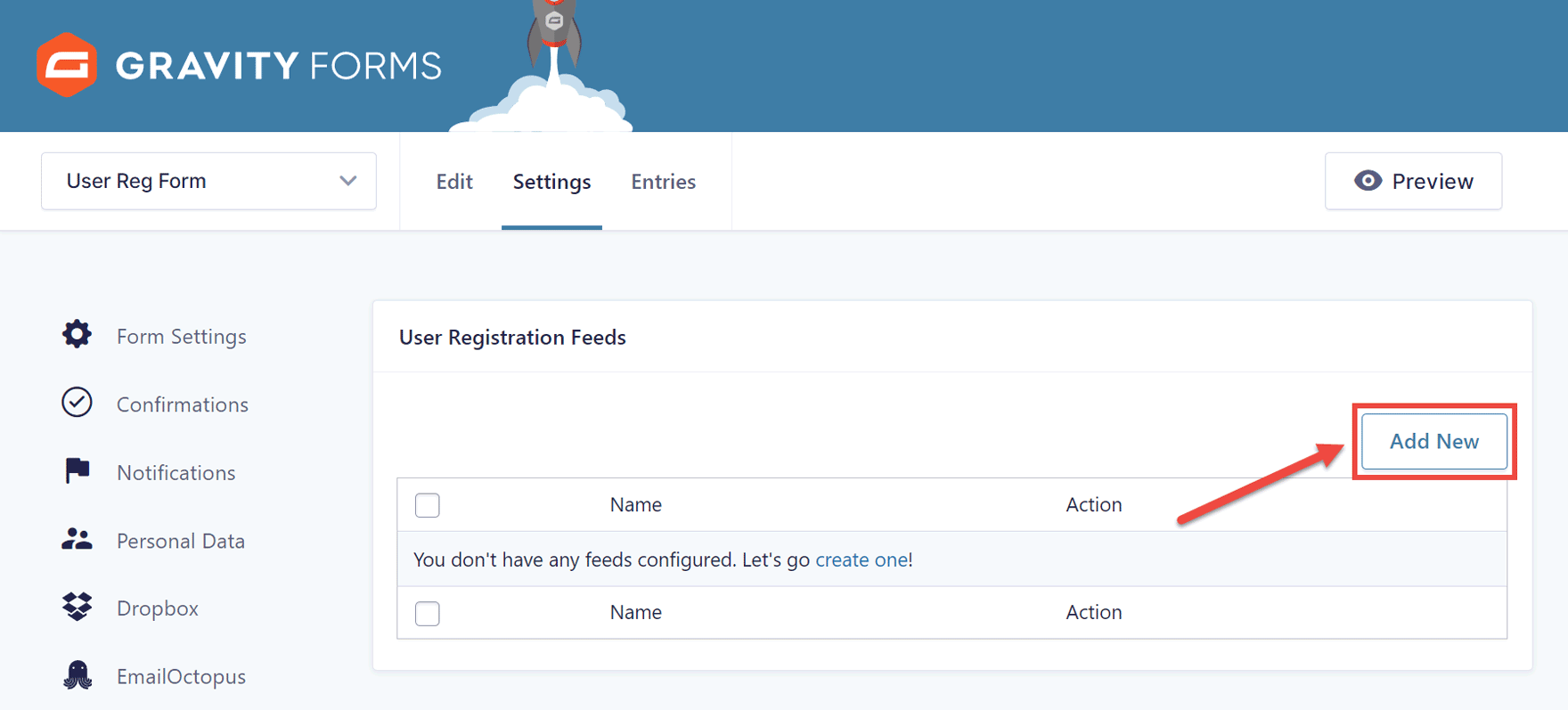Click the GRAVITY FORMS title text

(x=278, y=66)
